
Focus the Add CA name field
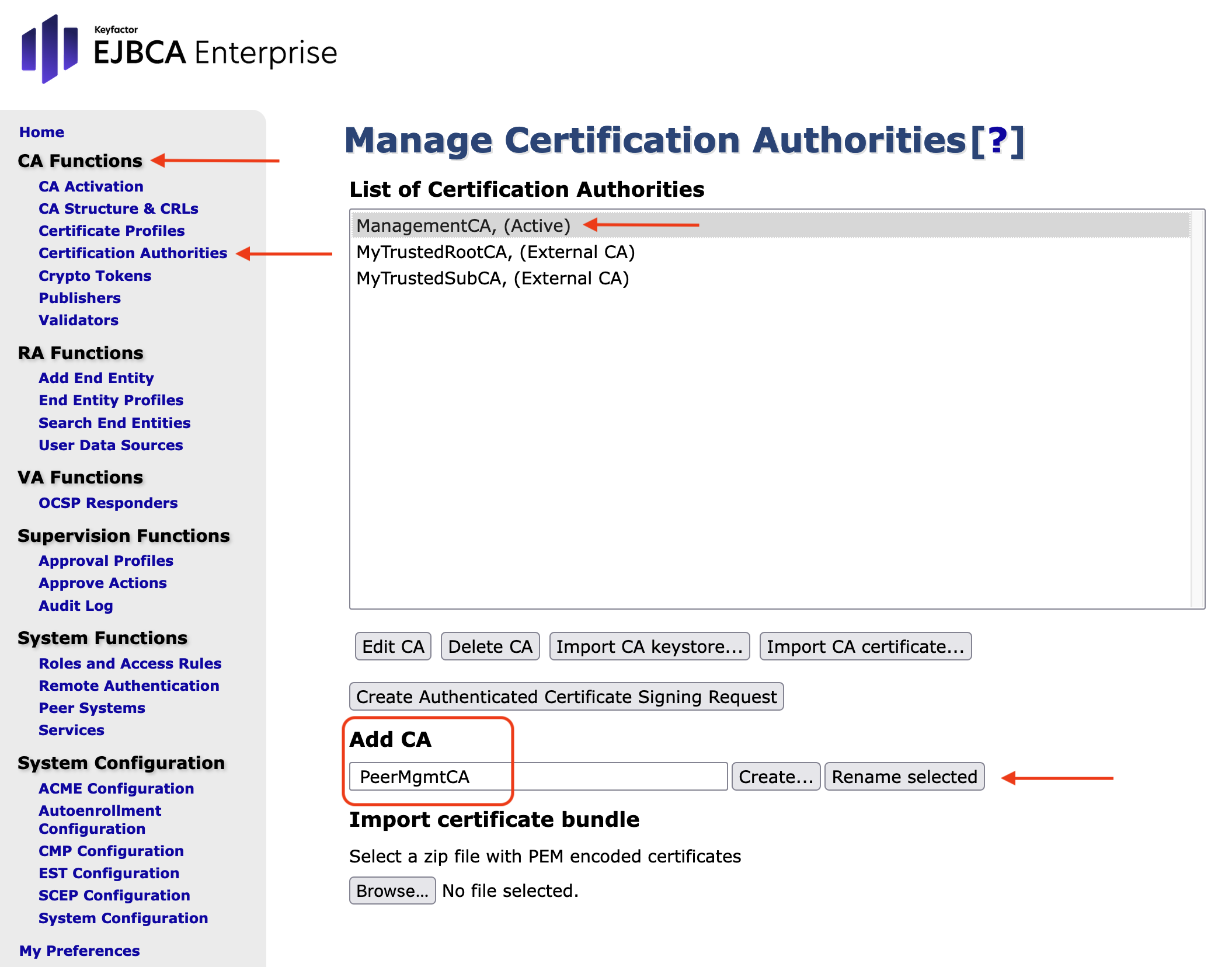click(x=537, y=777)
